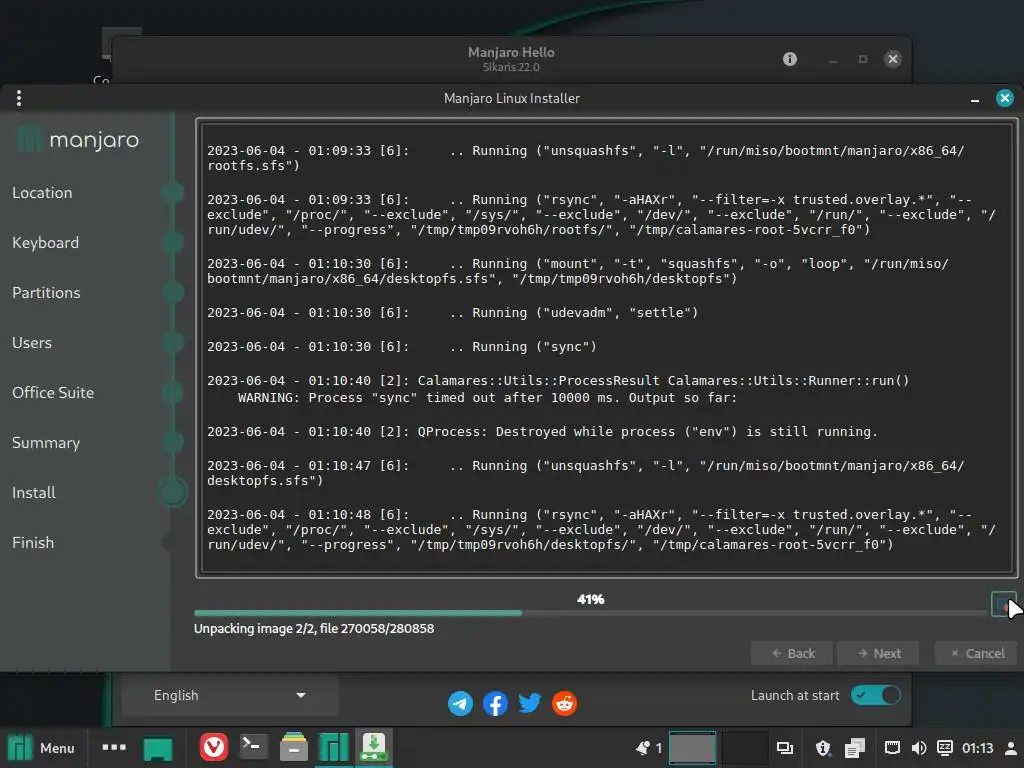Click the three-dots taskbar applet
This screenshot has height=768, width=1024.
tap(114, 747)
